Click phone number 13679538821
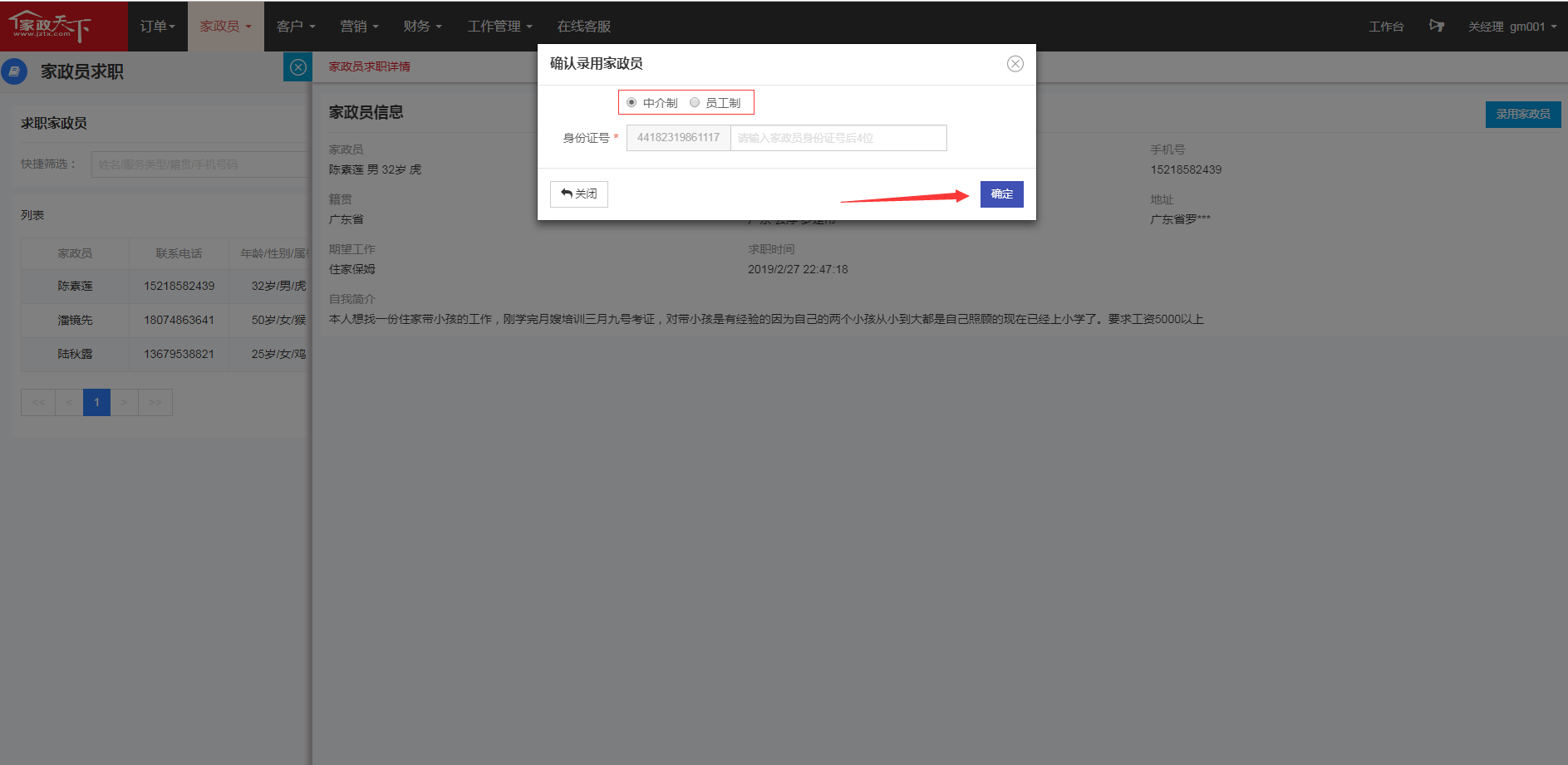The height and width of the screenshot is (765, 1568). pyautogui.click(x=179, y=354)
